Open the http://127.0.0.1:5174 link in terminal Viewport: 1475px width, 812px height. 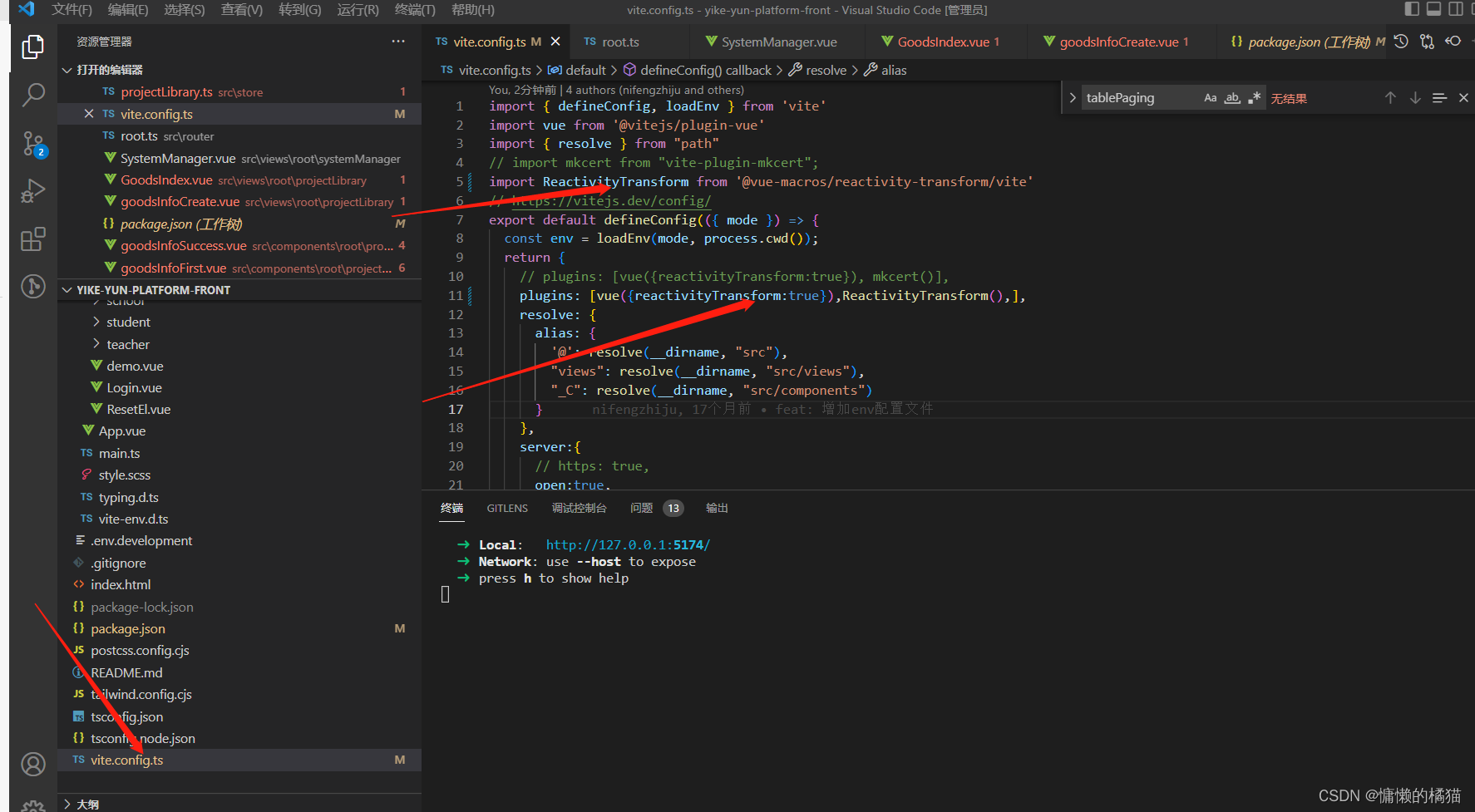point(627,544)
